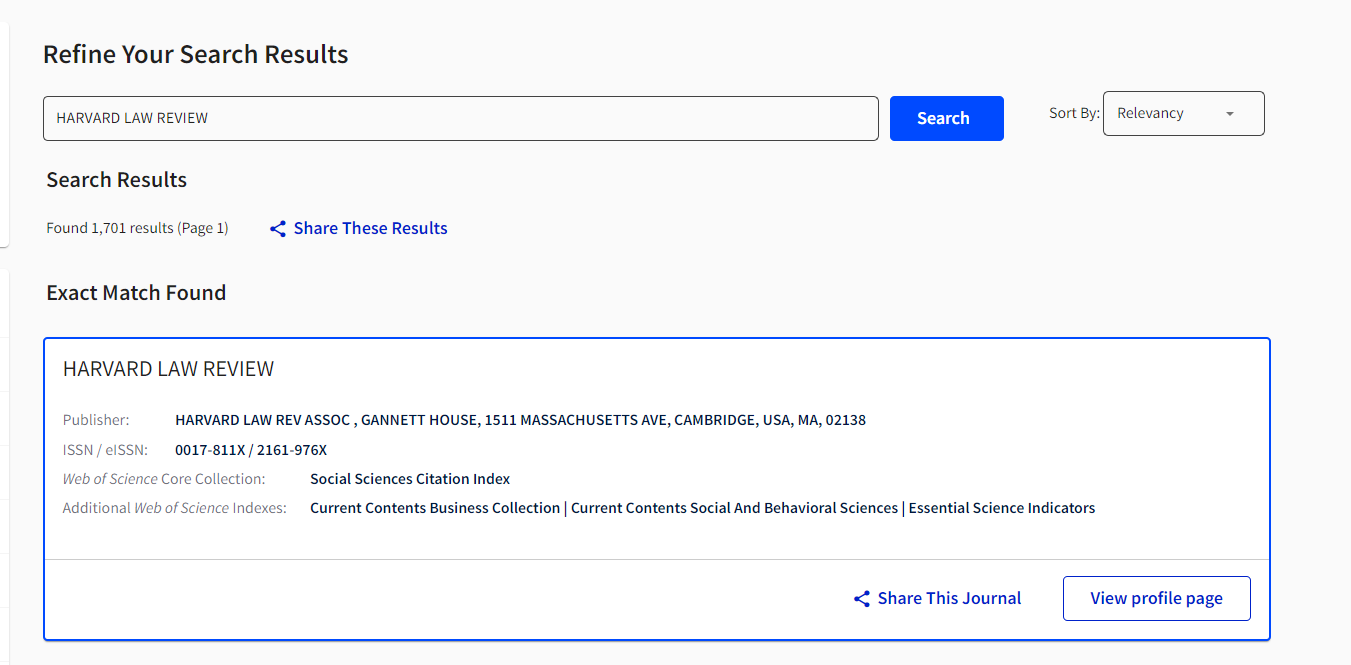Click Social Sciences Citation Index text
The height and width of the screenshot is (665, 1351).
(410, 479)
